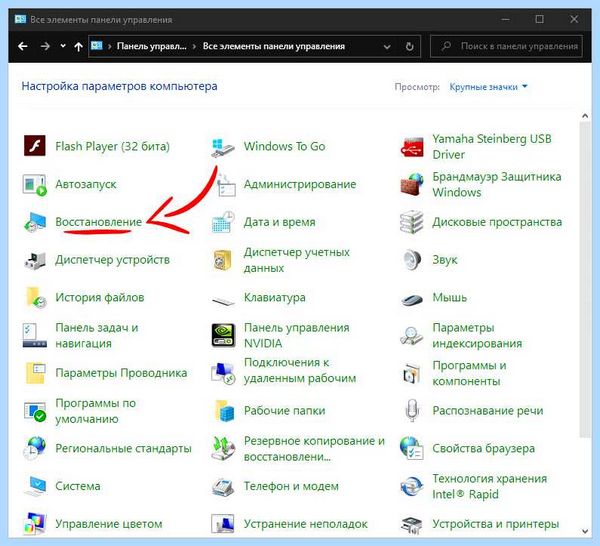
Task: Go up one level with the up arrow
Action: click(x=78, y=47)
